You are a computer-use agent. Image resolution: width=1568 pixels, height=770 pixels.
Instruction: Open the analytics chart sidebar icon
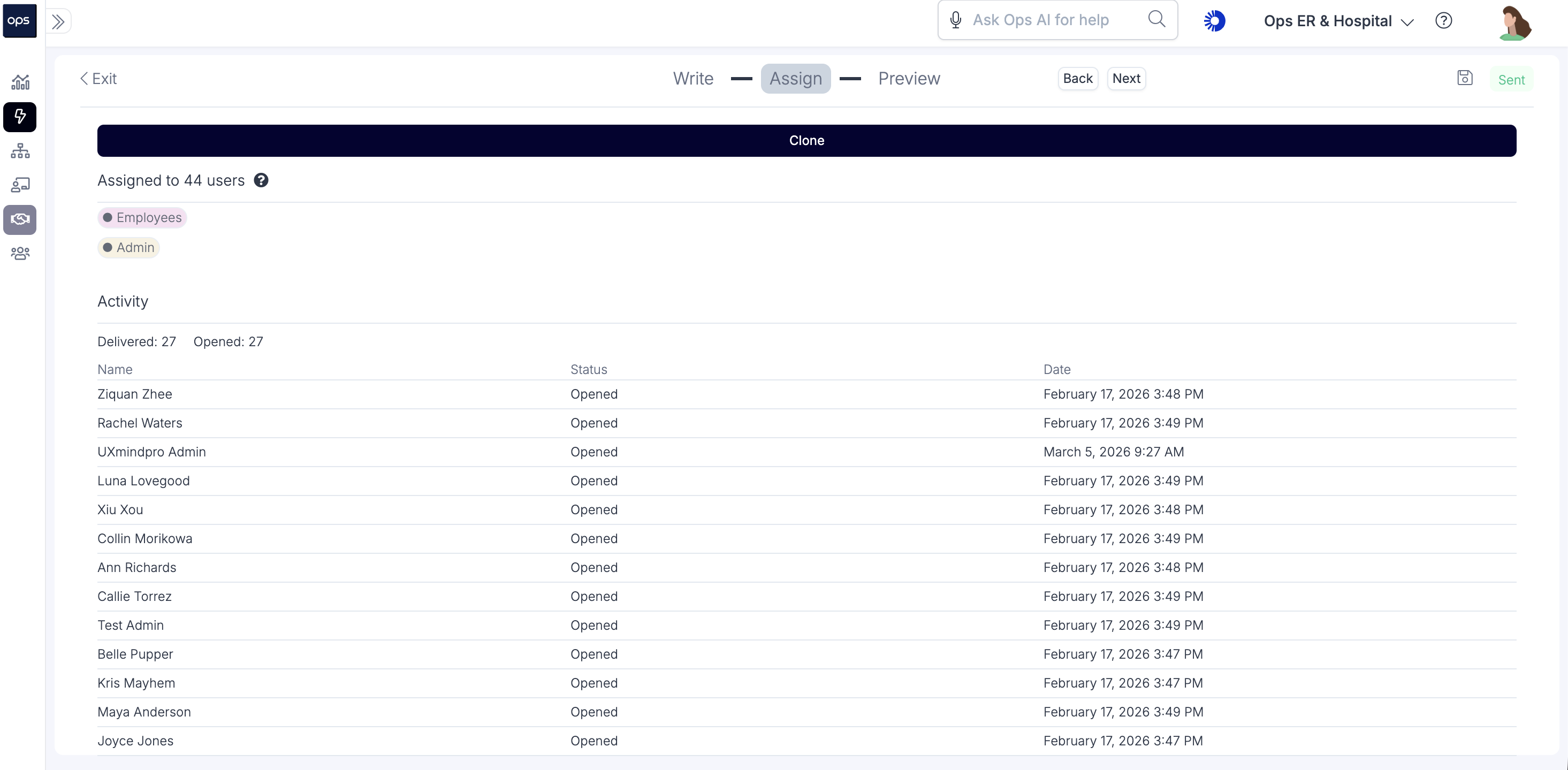coord(20,81)
